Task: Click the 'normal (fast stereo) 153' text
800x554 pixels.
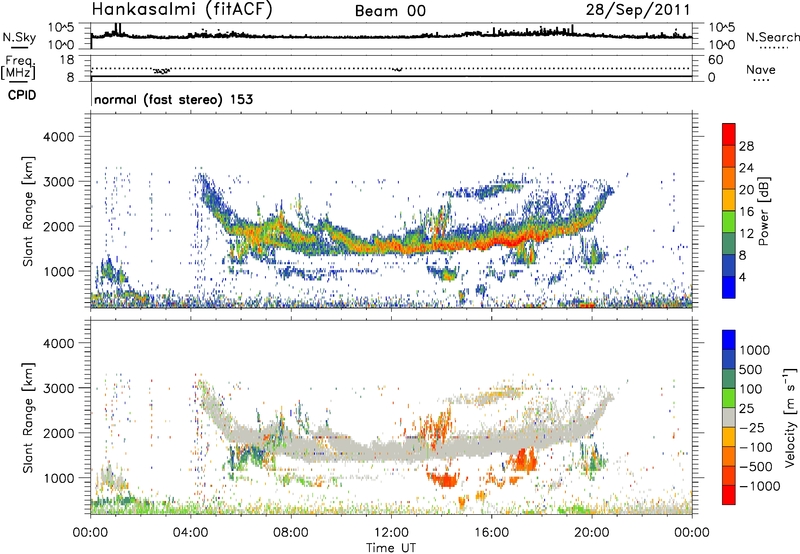Action: [x=173, y=99]
